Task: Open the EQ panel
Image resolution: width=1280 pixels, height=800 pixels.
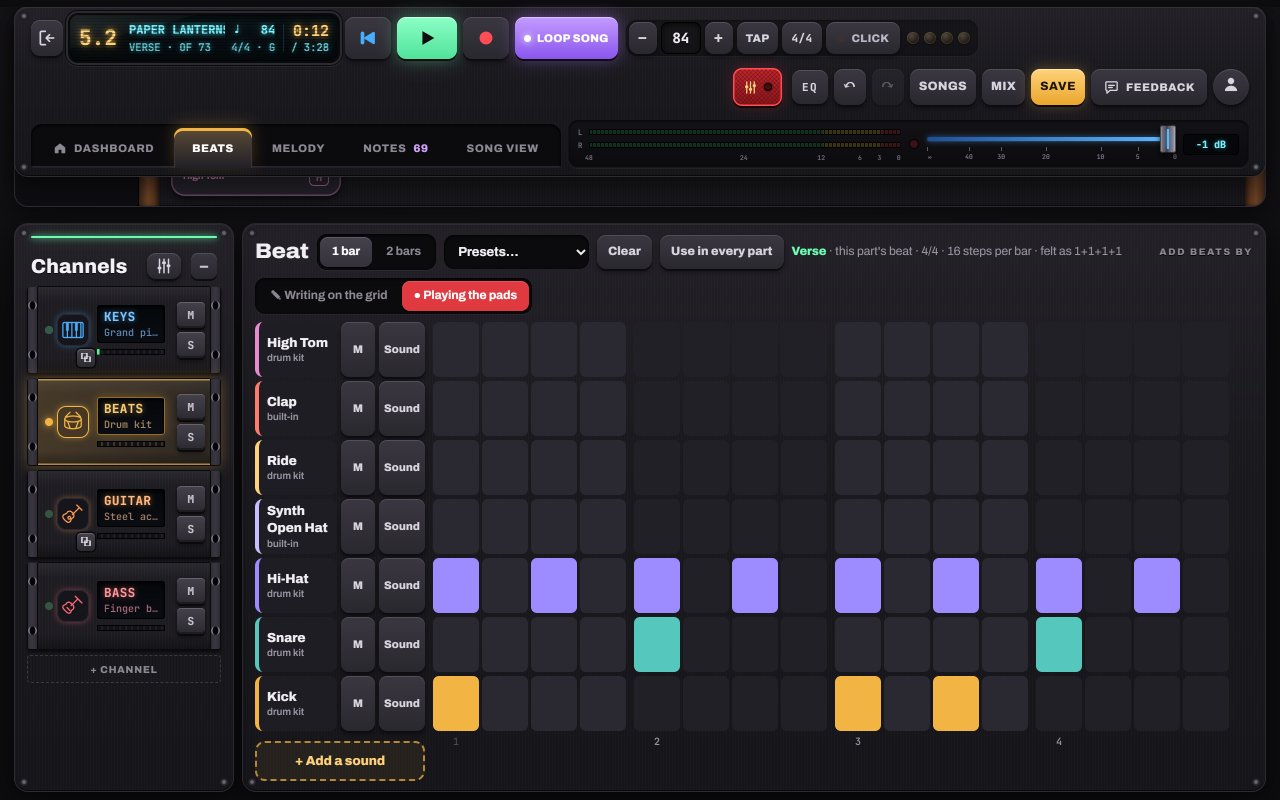Action: (810, 87)
